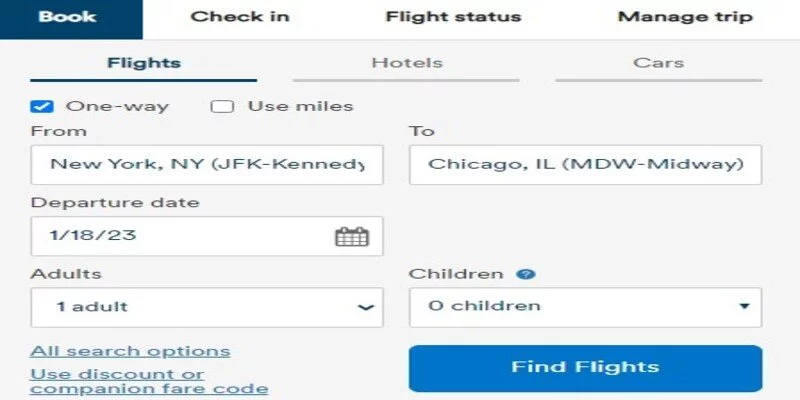
Task: Expand the Adults dropdown chevron
Action: coord(365,308)
